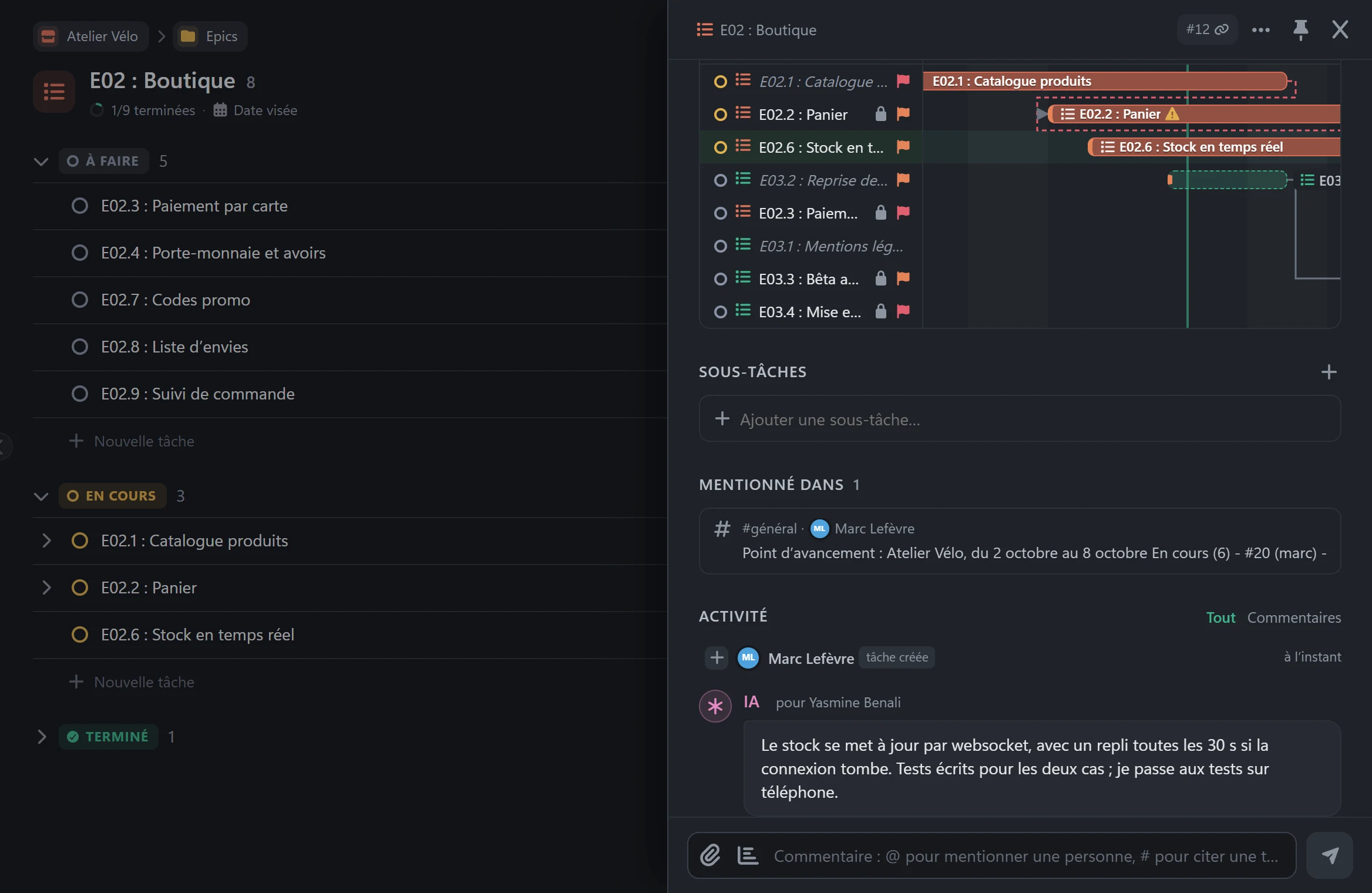Expand E02.2 : Panier subtasks in list

[x=46, y=587]
